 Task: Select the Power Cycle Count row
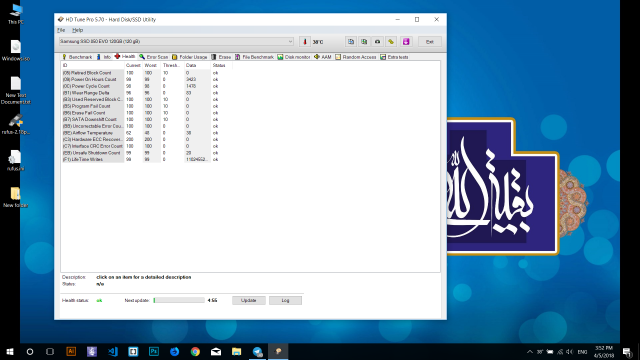click(141, 86)
